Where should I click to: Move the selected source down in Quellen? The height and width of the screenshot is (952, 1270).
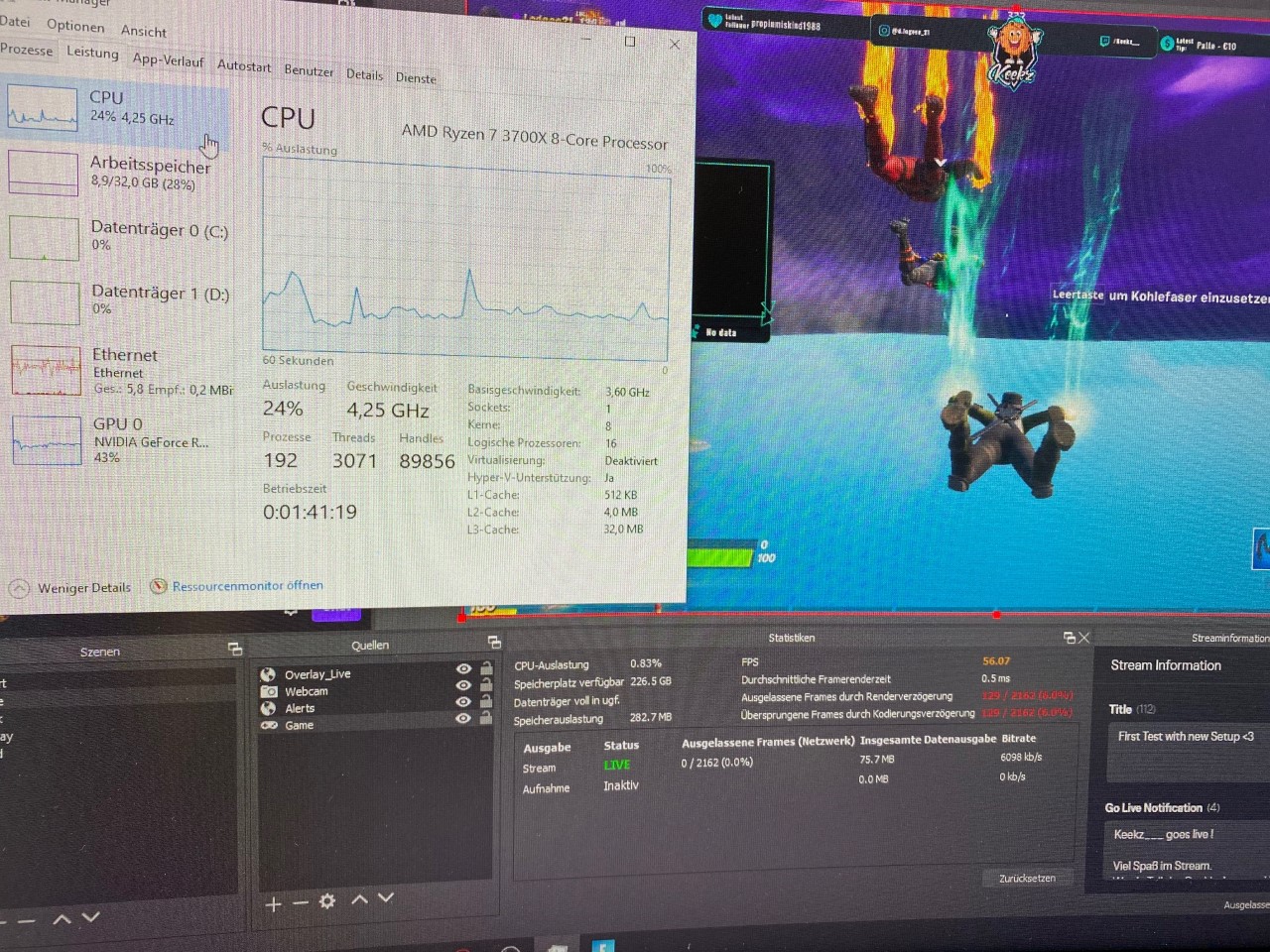[386, 897]
